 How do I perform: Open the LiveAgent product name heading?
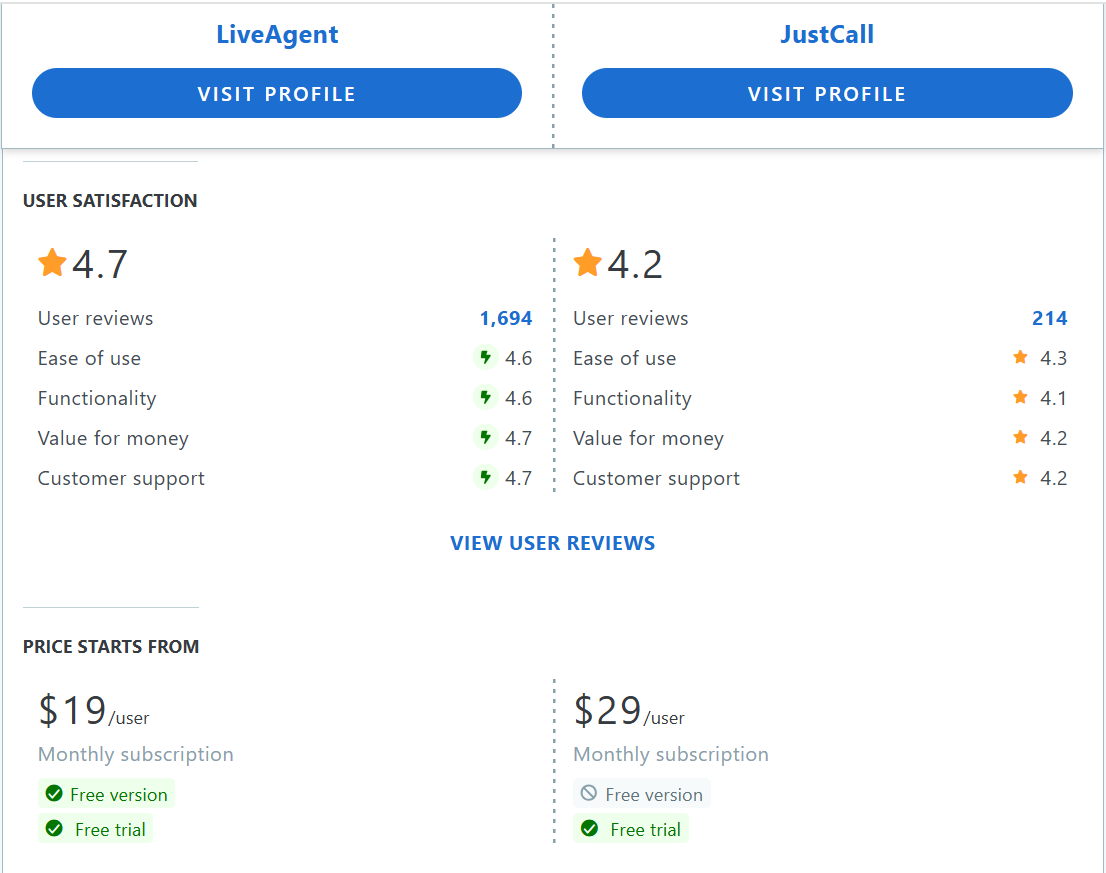coord(276,34)
